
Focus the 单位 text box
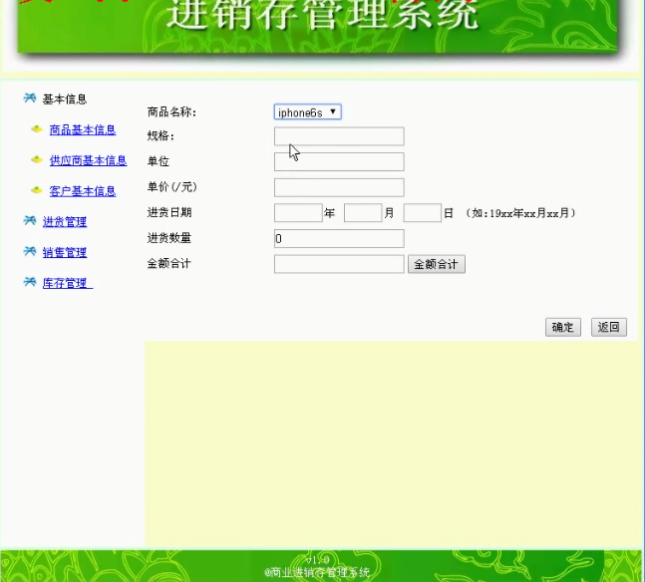(x=339, y=162)
